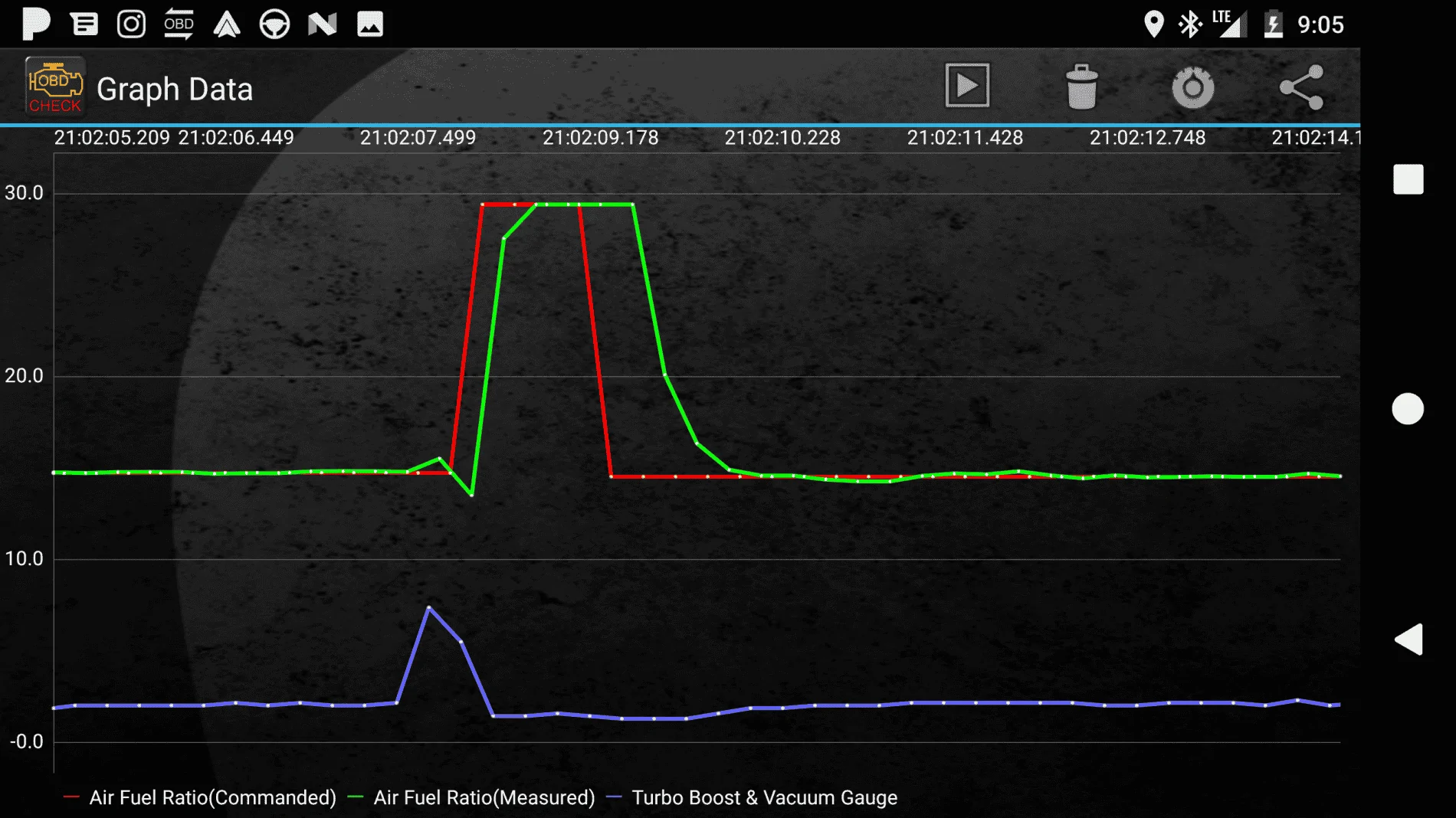
Task: Tap the measured AFR dip on green line
Action: 471,495
